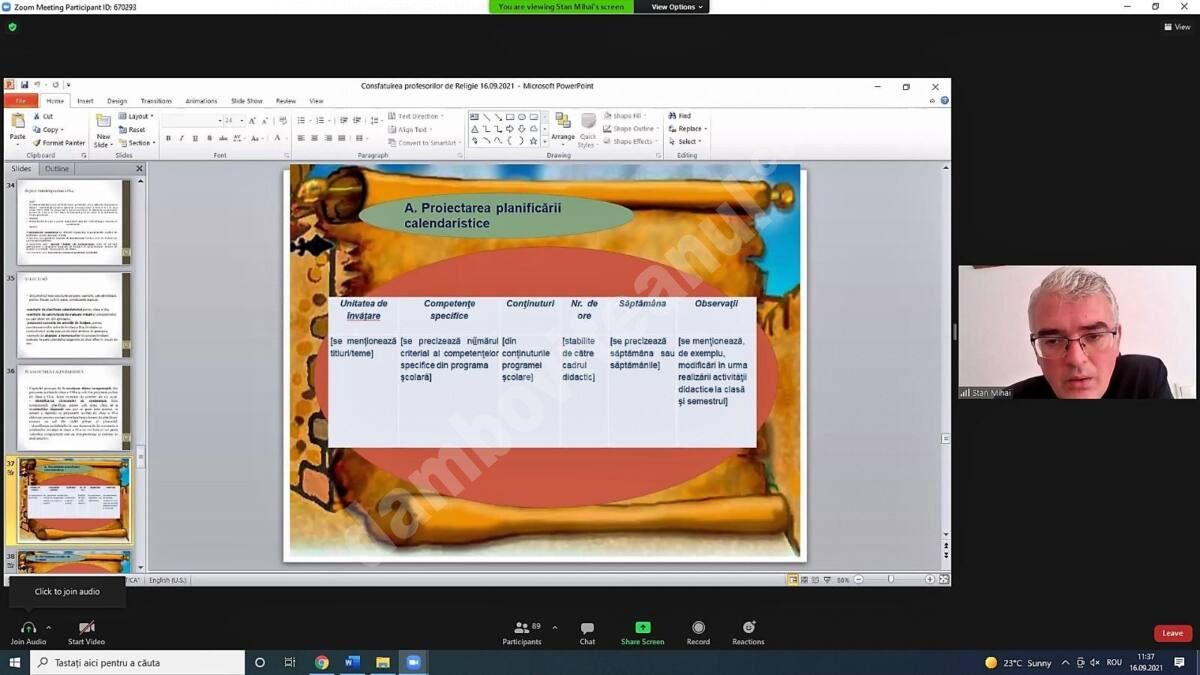1200x675 pixels.
Task: Open the Zoom Participants panel
Action: 522,633
